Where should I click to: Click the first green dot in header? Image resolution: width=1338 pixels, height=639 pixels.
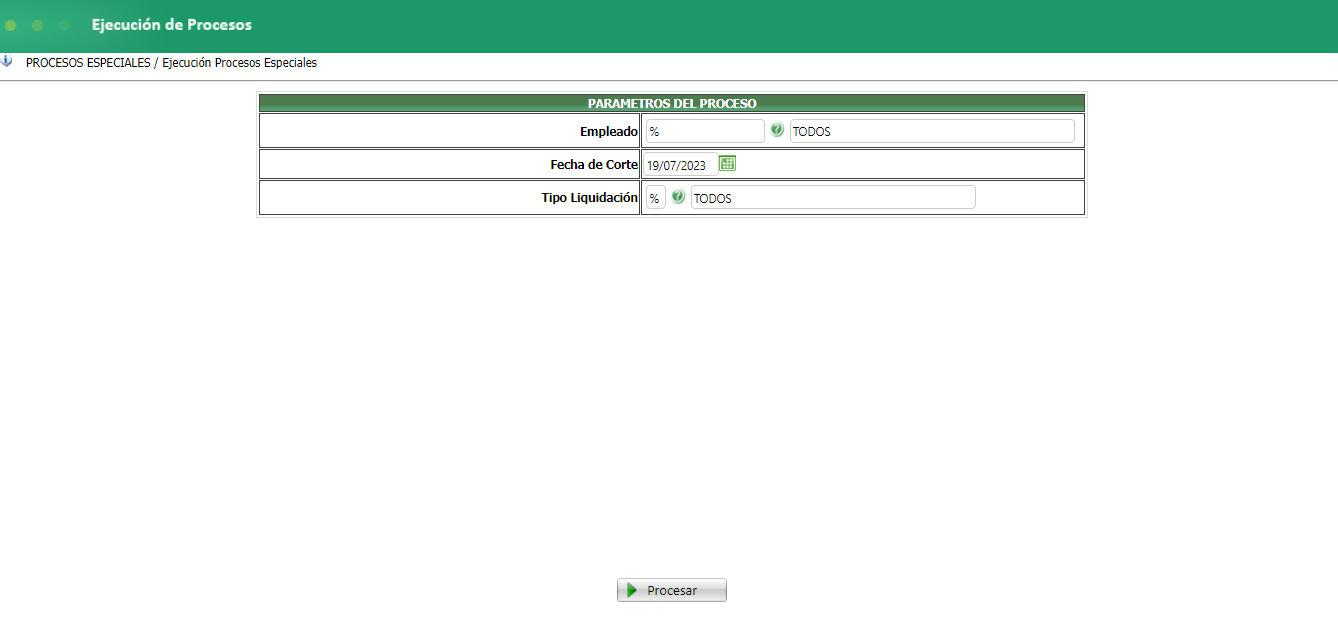[x=11, y=25]
